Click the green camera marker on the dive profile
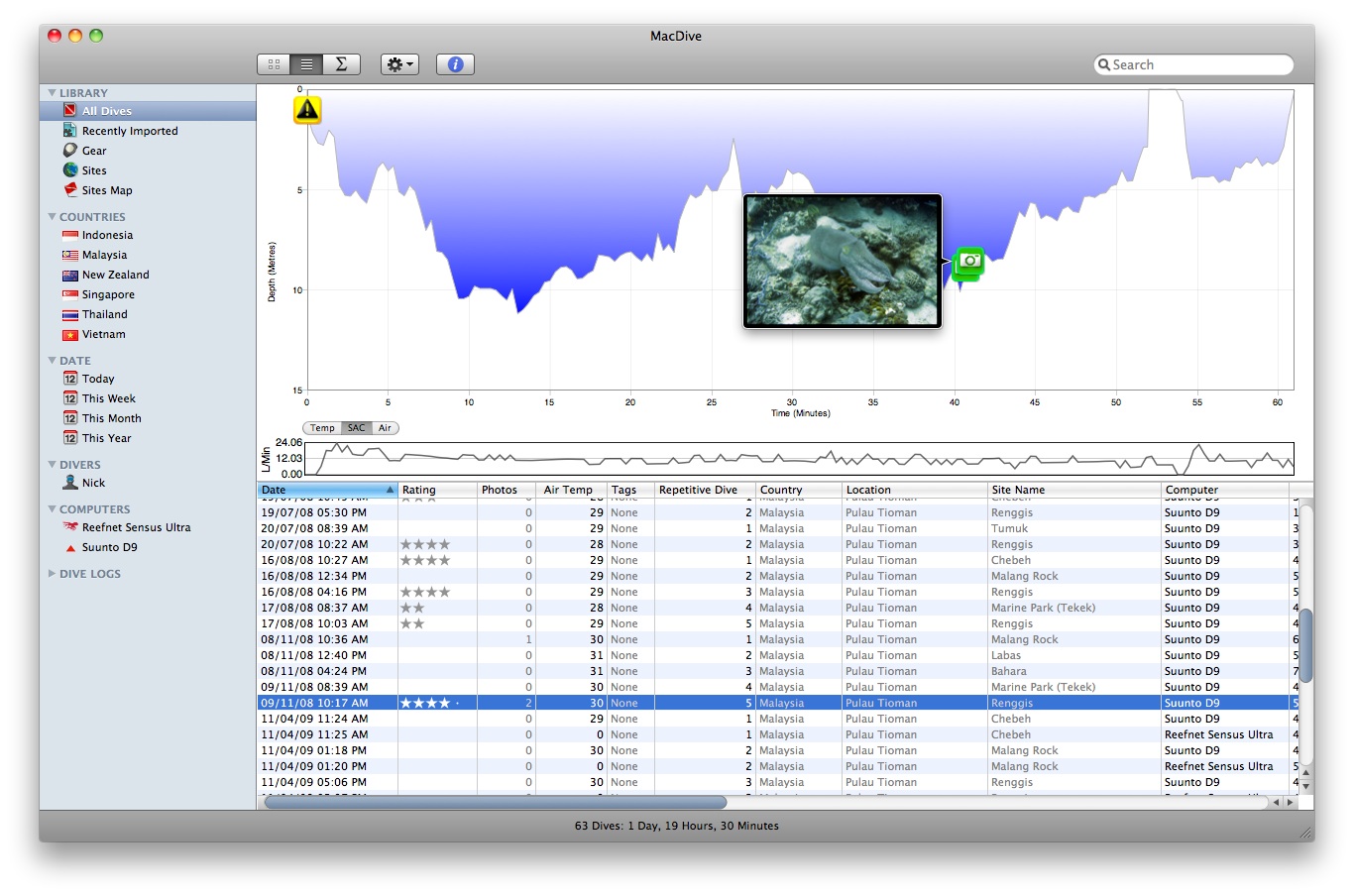The height and width of the screenshot is (896, 1354). (968, 261)
